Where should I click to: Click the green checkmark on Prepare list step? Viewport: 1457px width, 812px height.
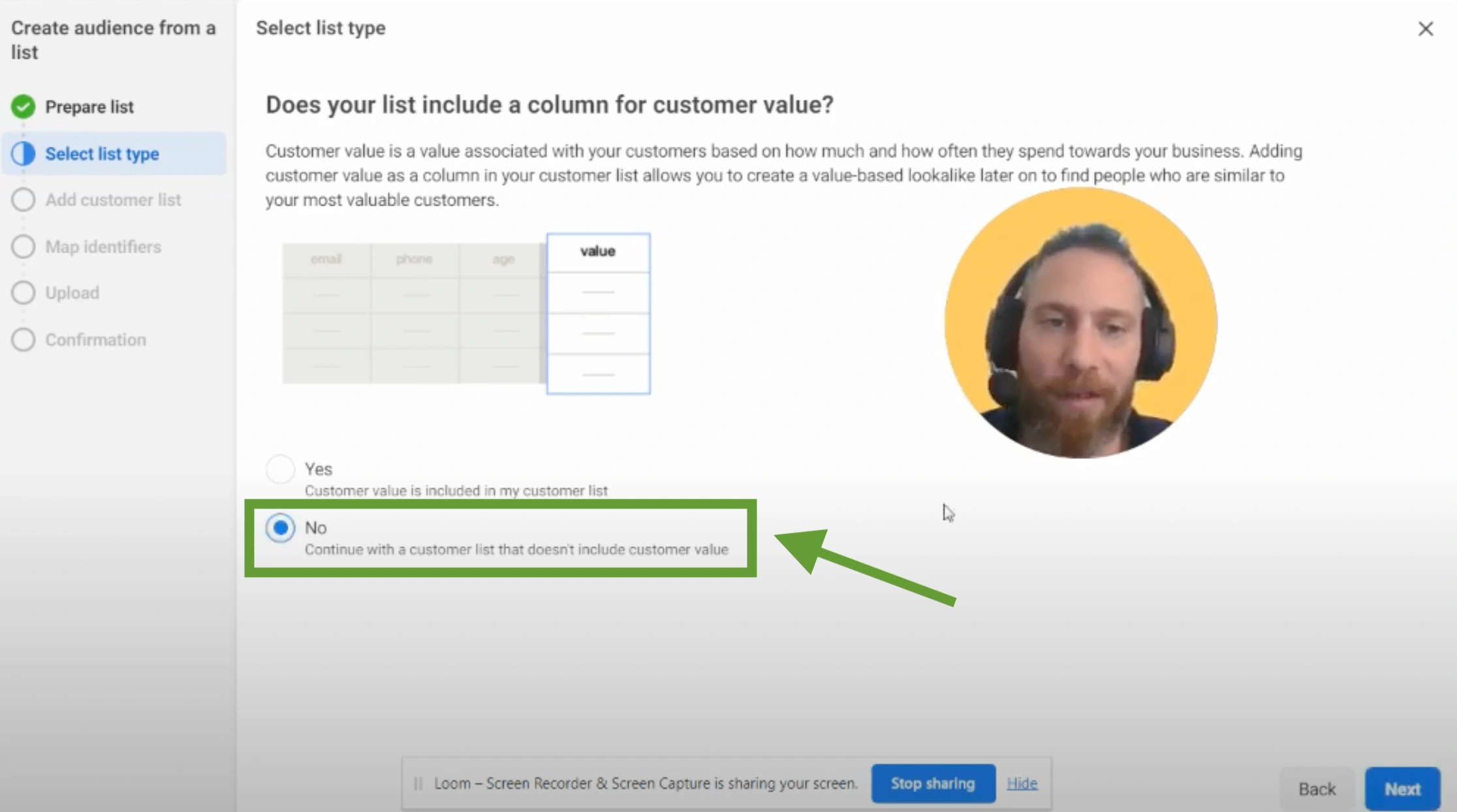[x=23, y=106]
